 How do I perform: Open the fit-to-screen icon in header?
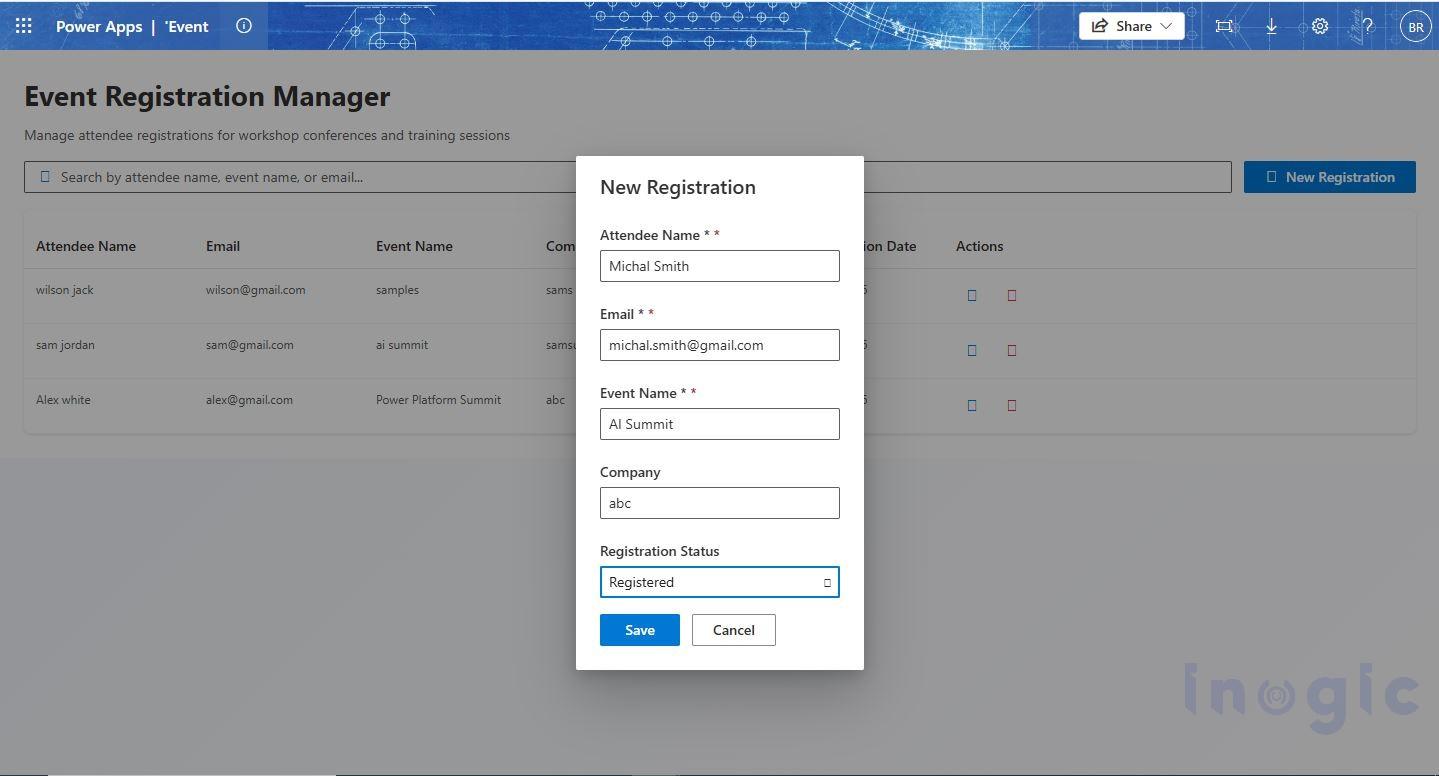(x=1224, y=26)
